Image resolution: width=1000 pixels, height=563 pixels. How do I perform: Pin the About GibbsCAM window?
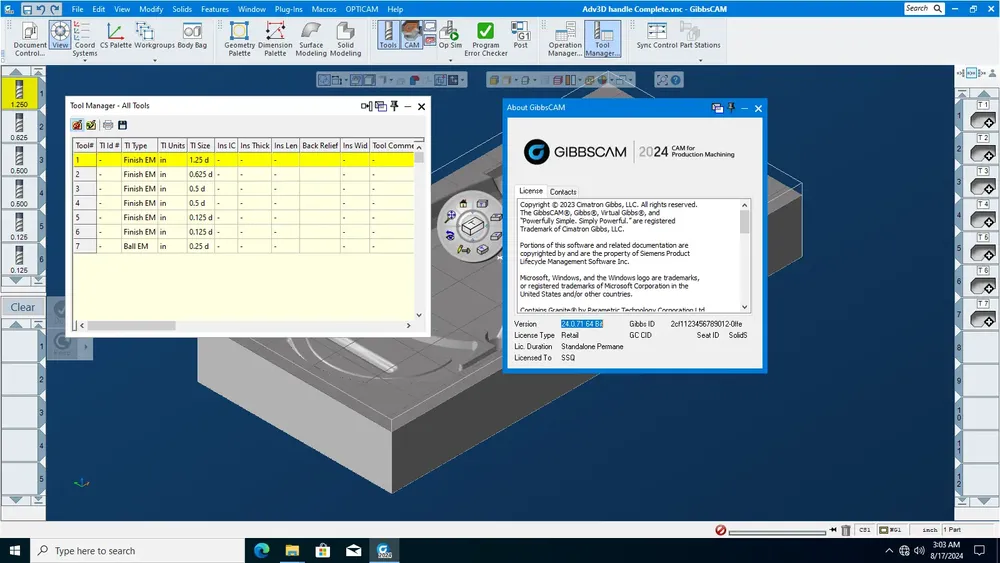click(x=731, y=108)
